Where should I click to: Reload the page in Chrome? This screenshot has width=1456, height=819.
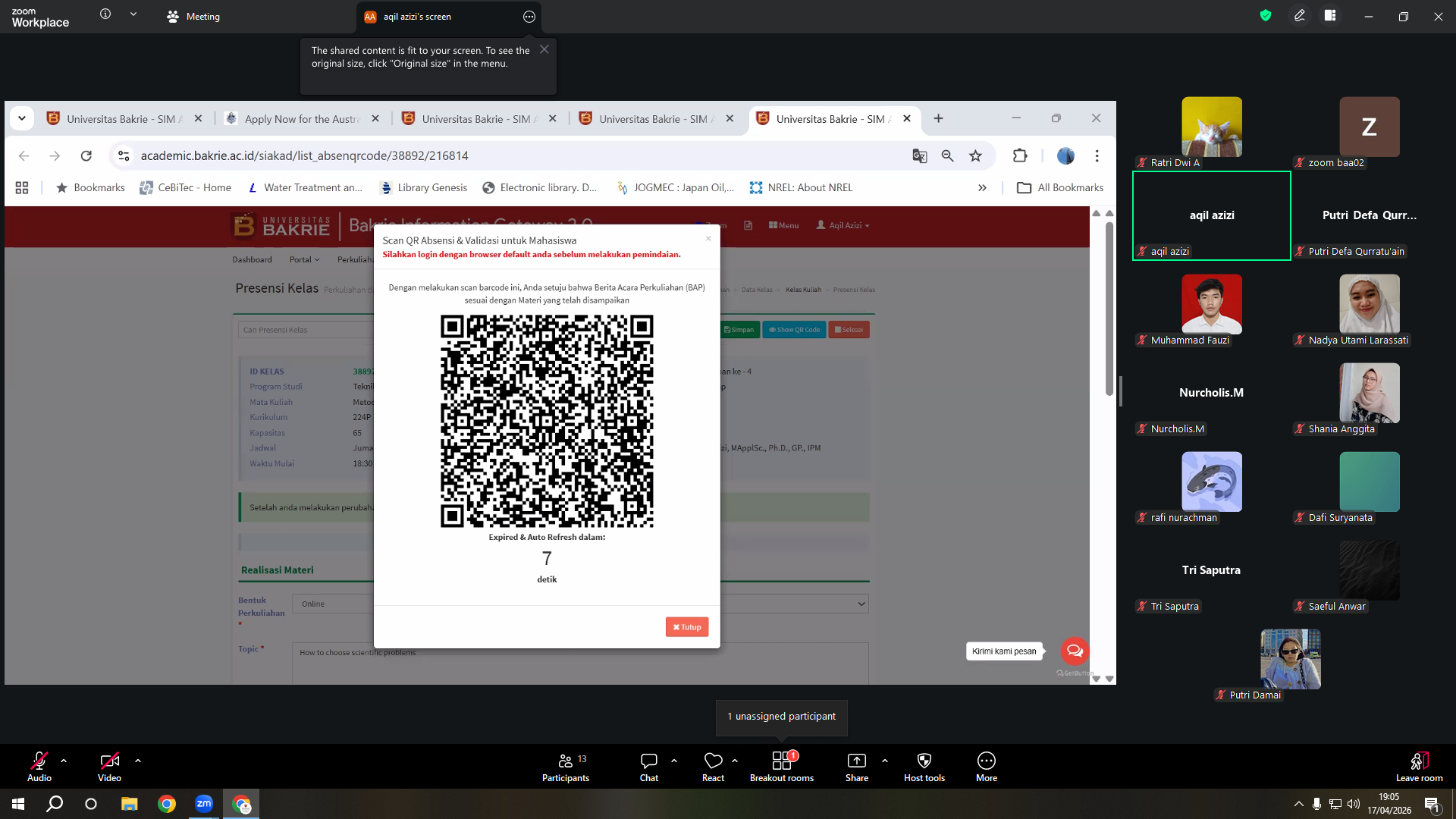coord(86,155)
